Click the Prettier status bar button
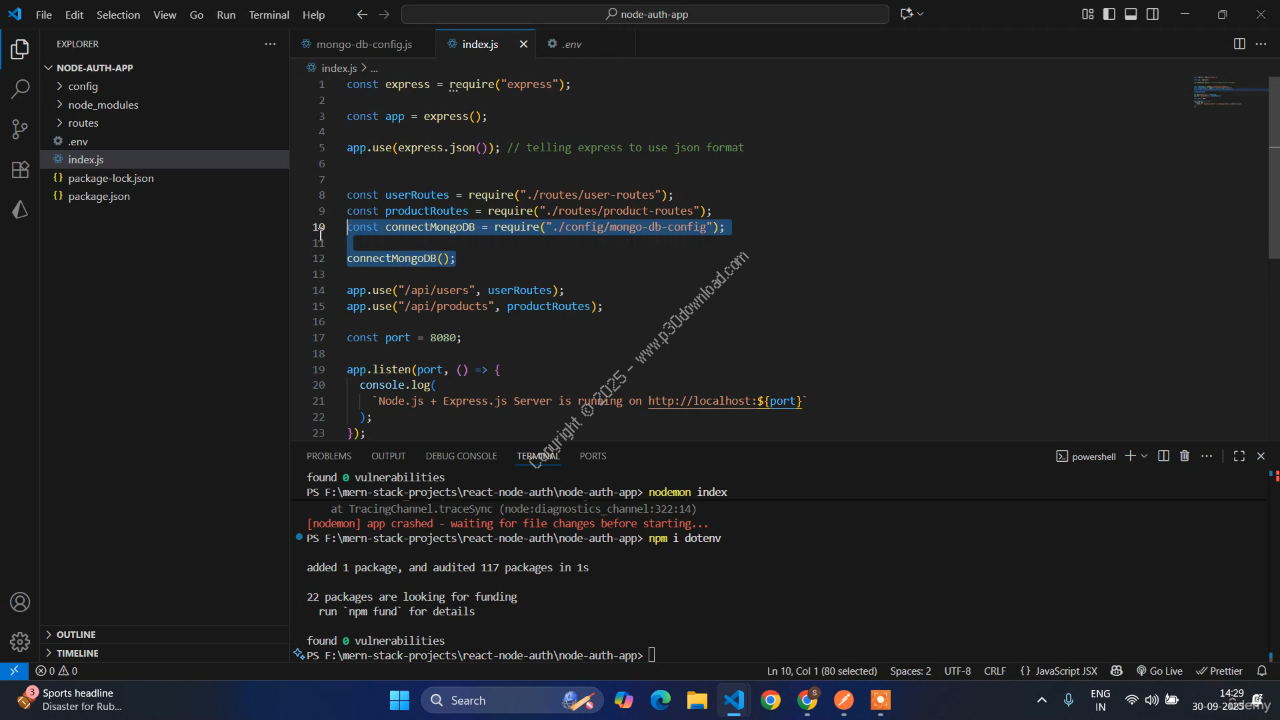This screenshot has height=720, width=1280. pos(1219,671)
